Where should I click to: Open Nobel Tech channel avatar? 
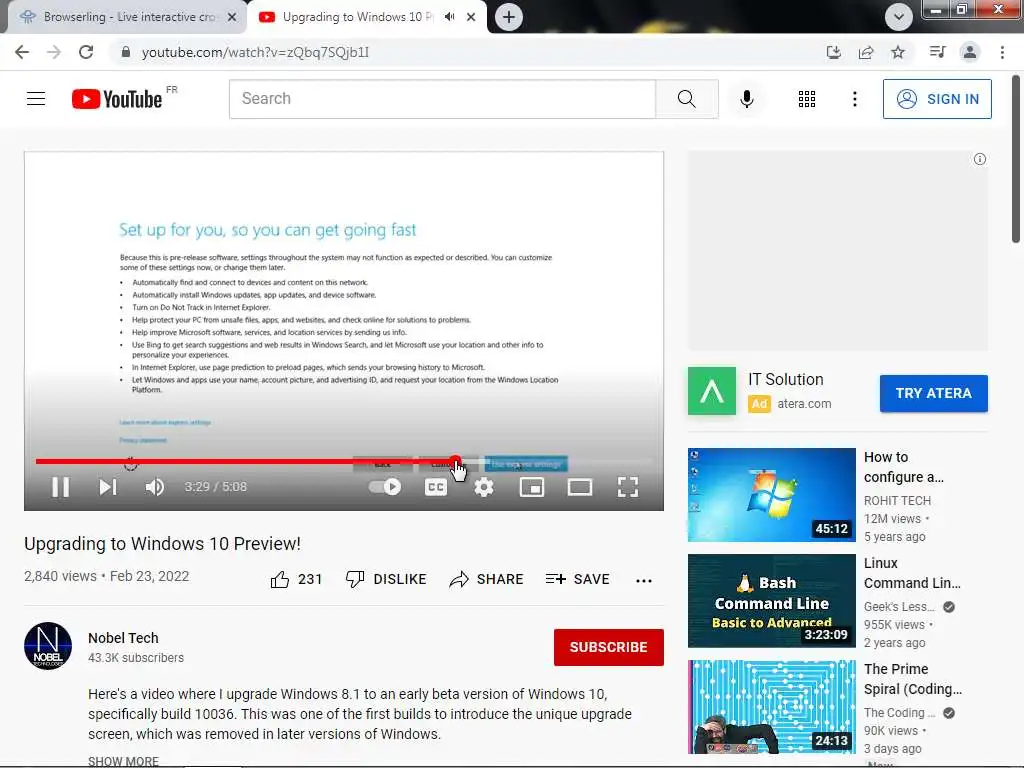(48, 646)
